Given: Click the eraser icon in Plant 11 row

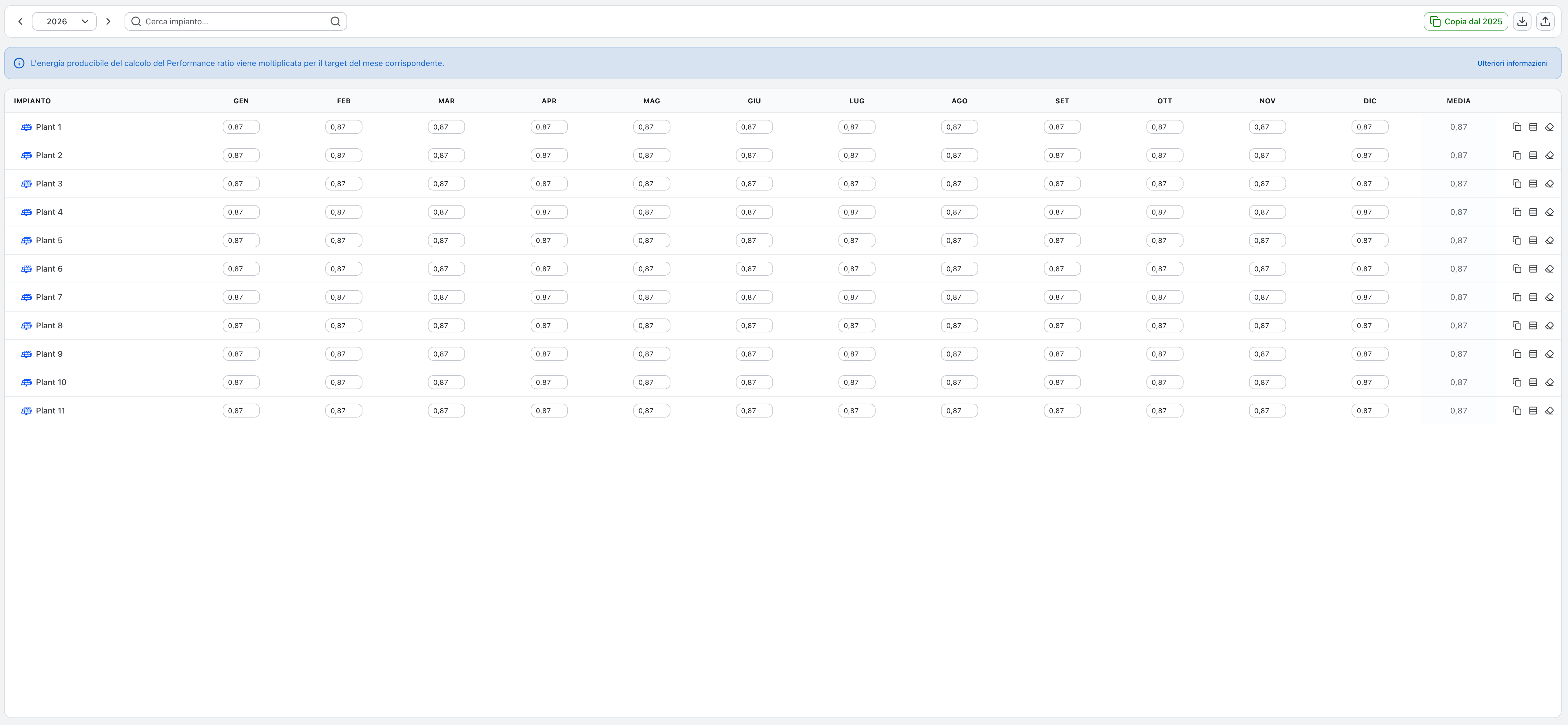Looking at the screenshot, I should coord(1549,411).
